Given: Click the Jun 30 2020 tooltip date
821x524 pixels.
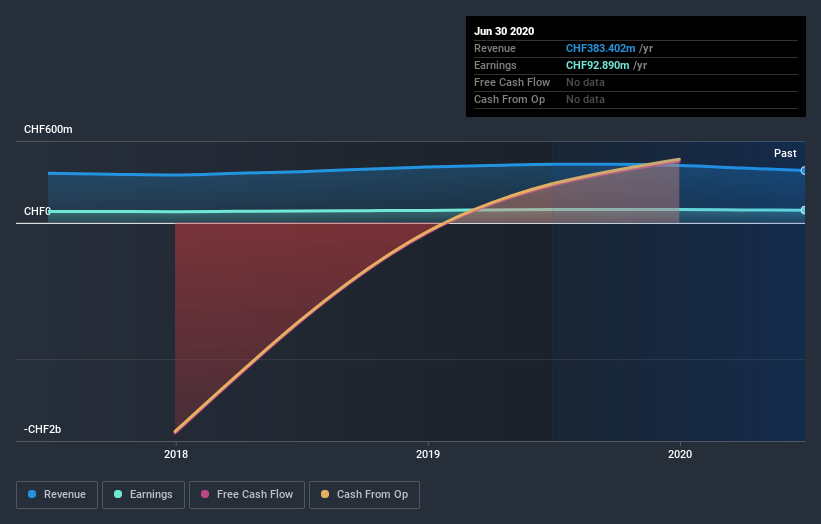Looking at the screenshot, I should coord(504,31).
